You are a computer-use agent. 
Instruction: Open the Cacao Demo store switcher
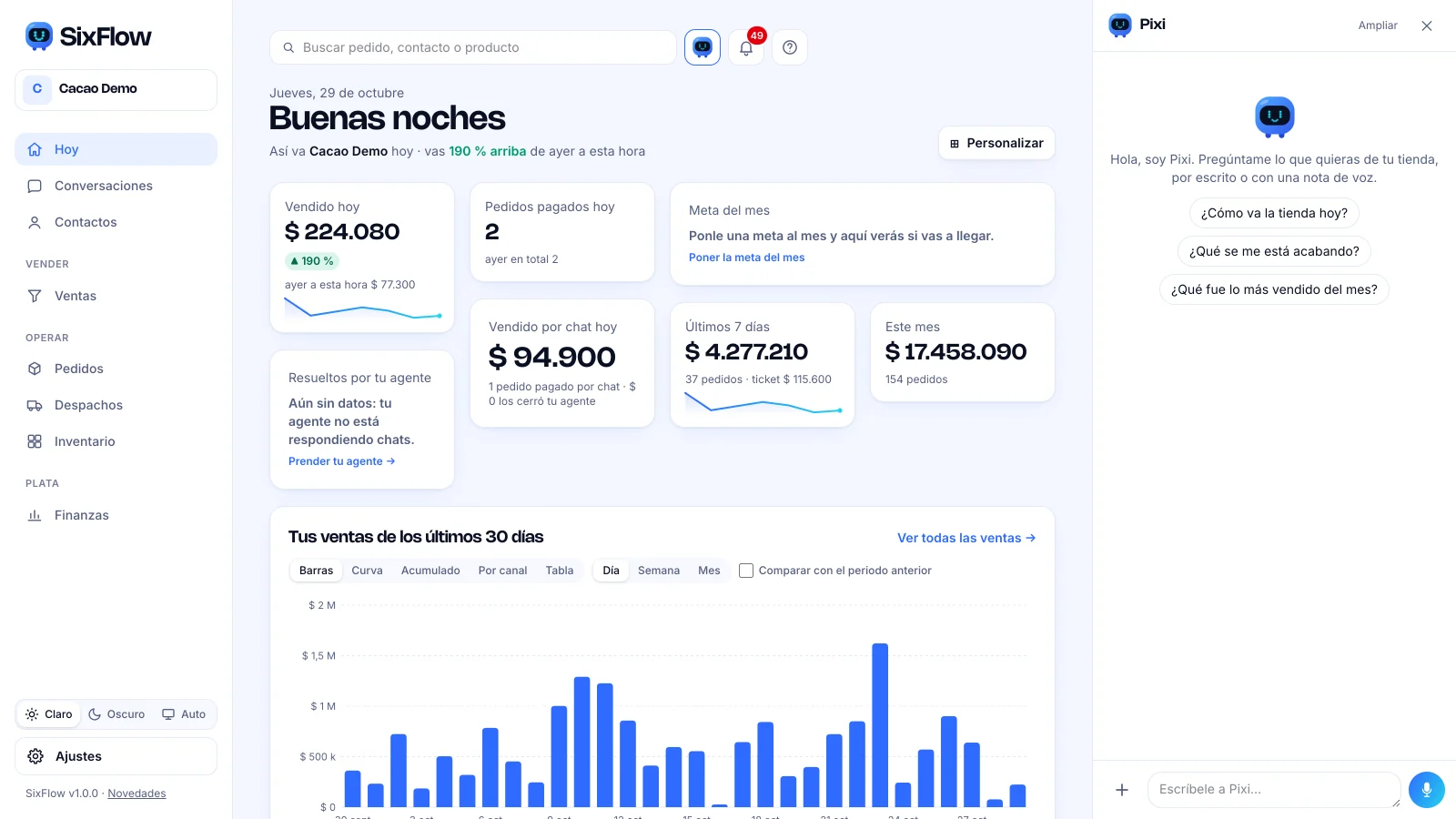(x=116, y=89)
